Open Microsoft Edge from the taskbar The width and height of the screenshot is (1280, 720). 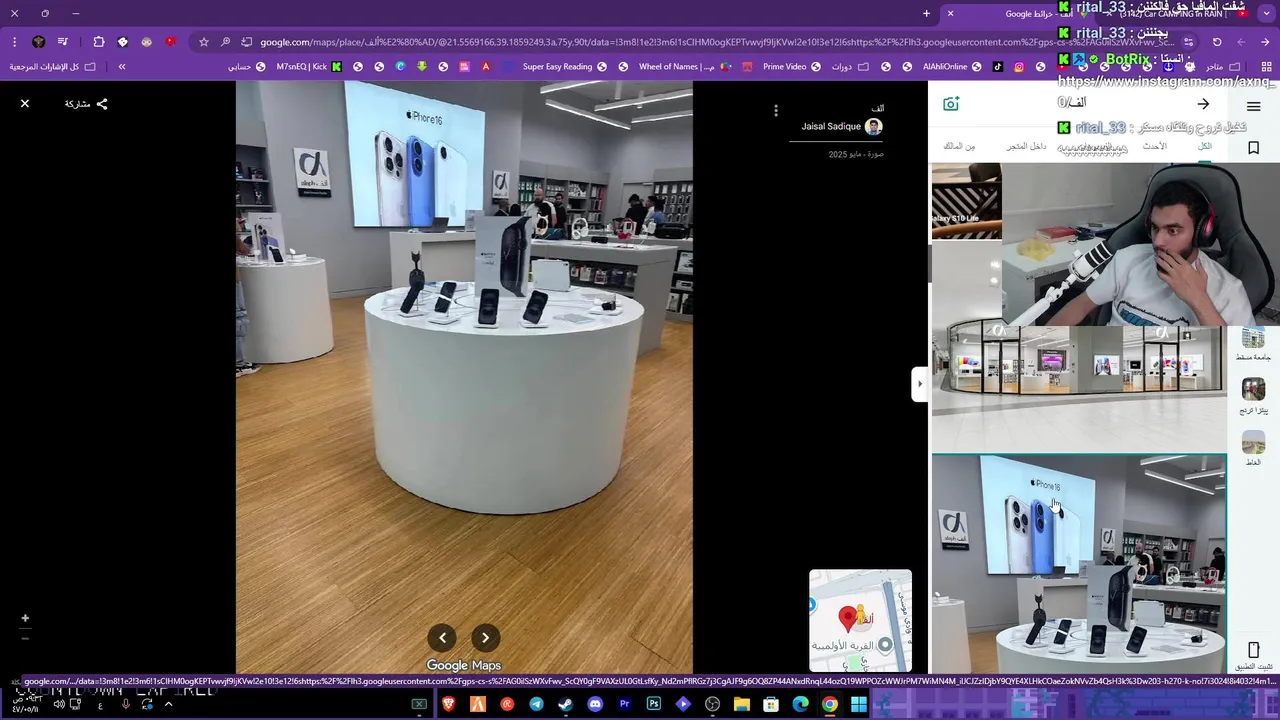800,704
